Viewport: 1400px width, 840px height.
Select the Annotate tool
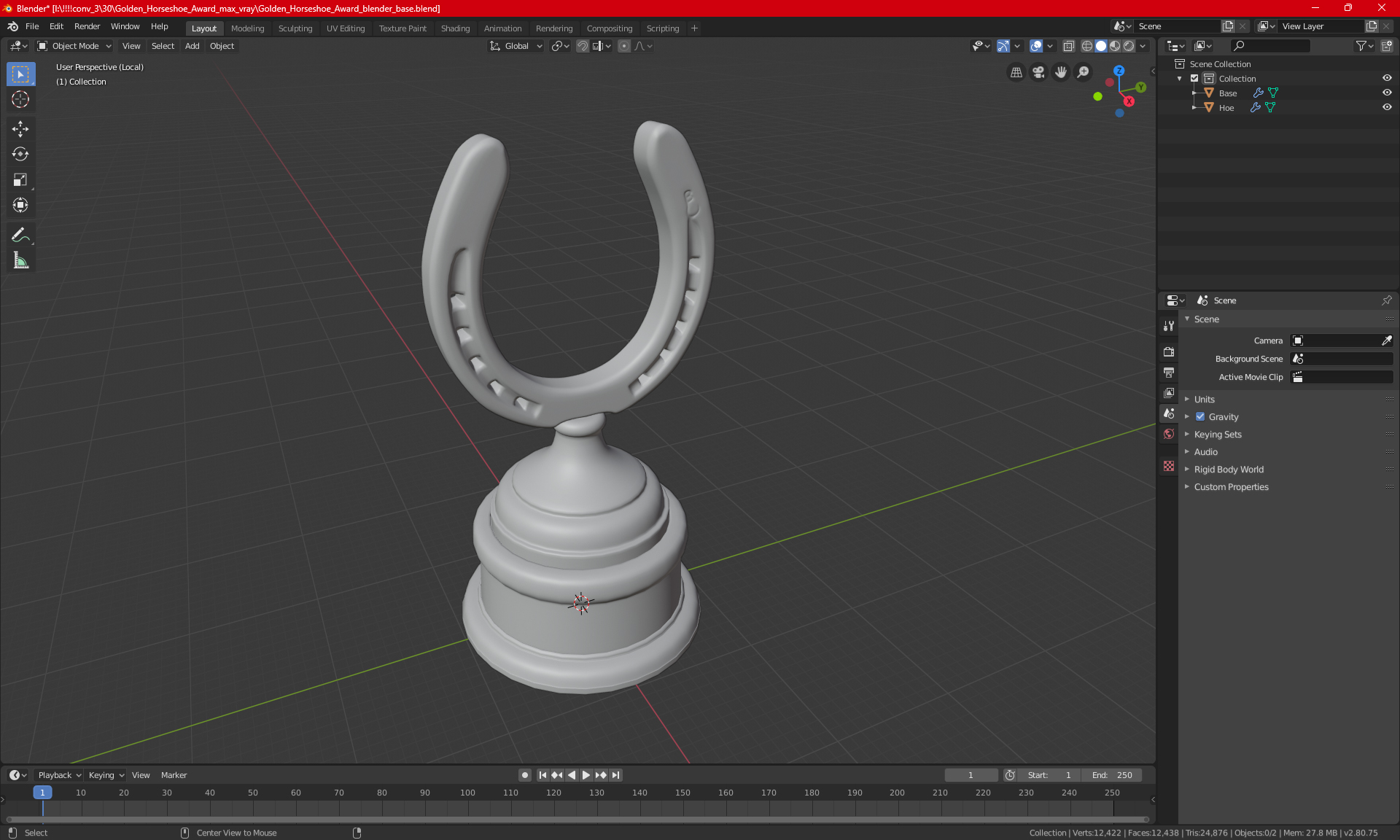(x=20, y=235)
